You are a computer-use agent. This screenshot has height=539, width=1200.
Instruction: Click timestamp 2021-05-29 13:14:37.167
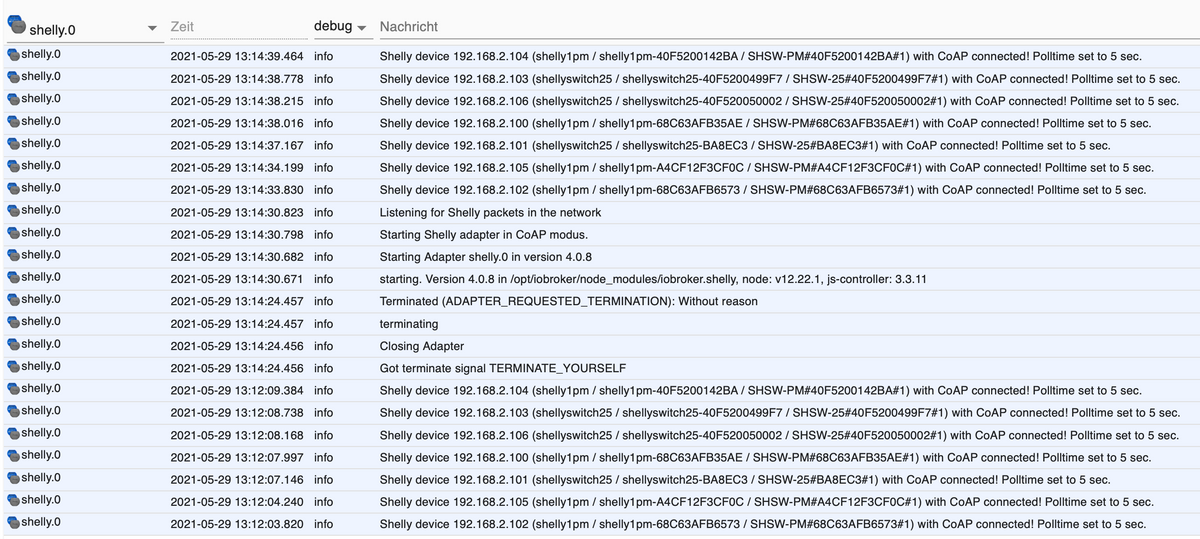(236, 145)
